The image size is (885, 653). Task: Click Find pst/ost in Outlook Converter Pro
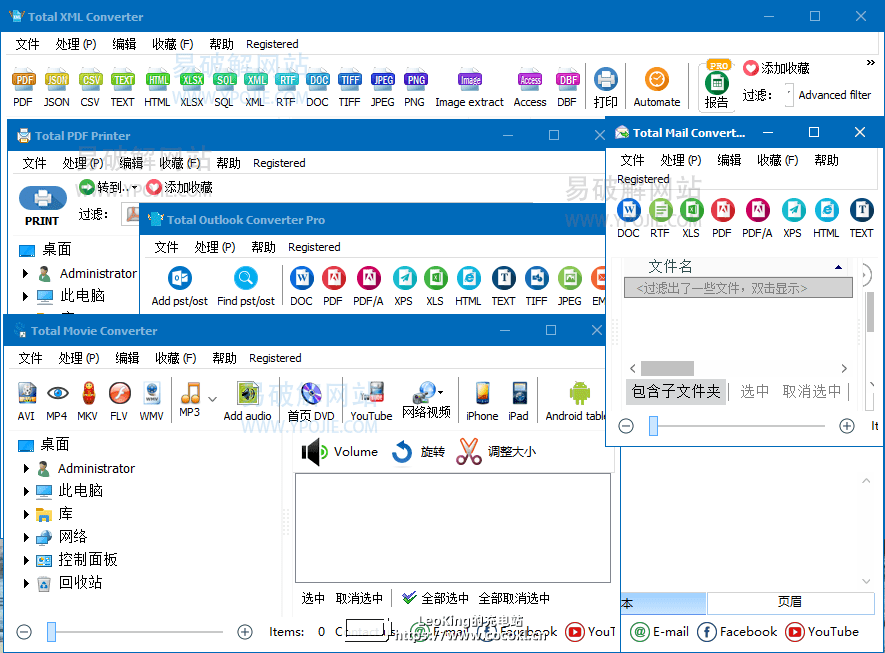[x=246, y=287]
